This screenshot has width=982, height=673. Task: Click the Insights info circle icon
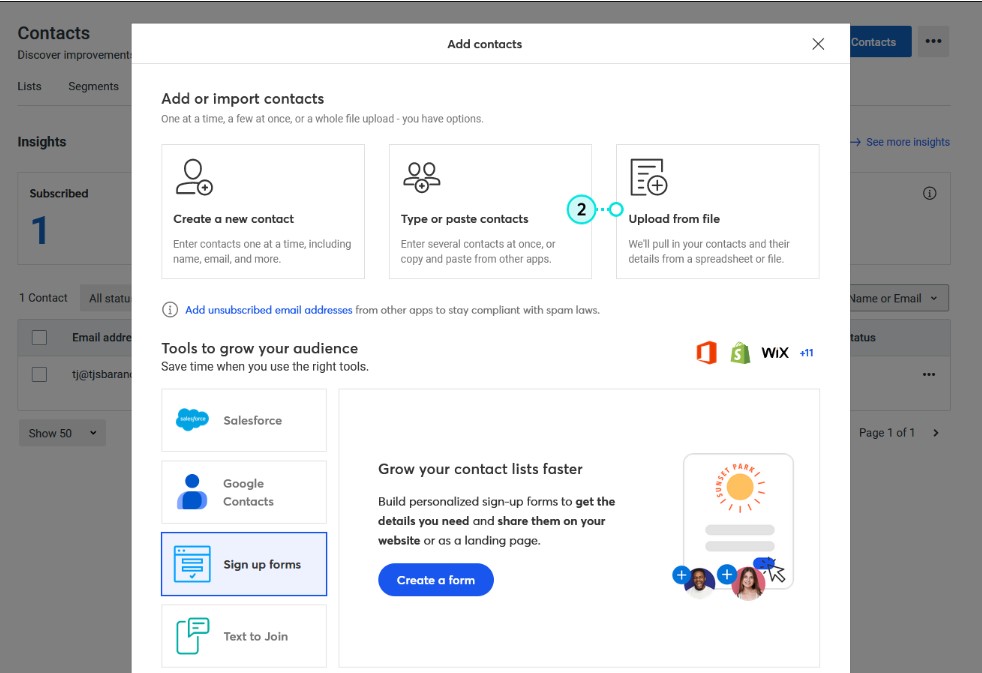coord(929,193)
